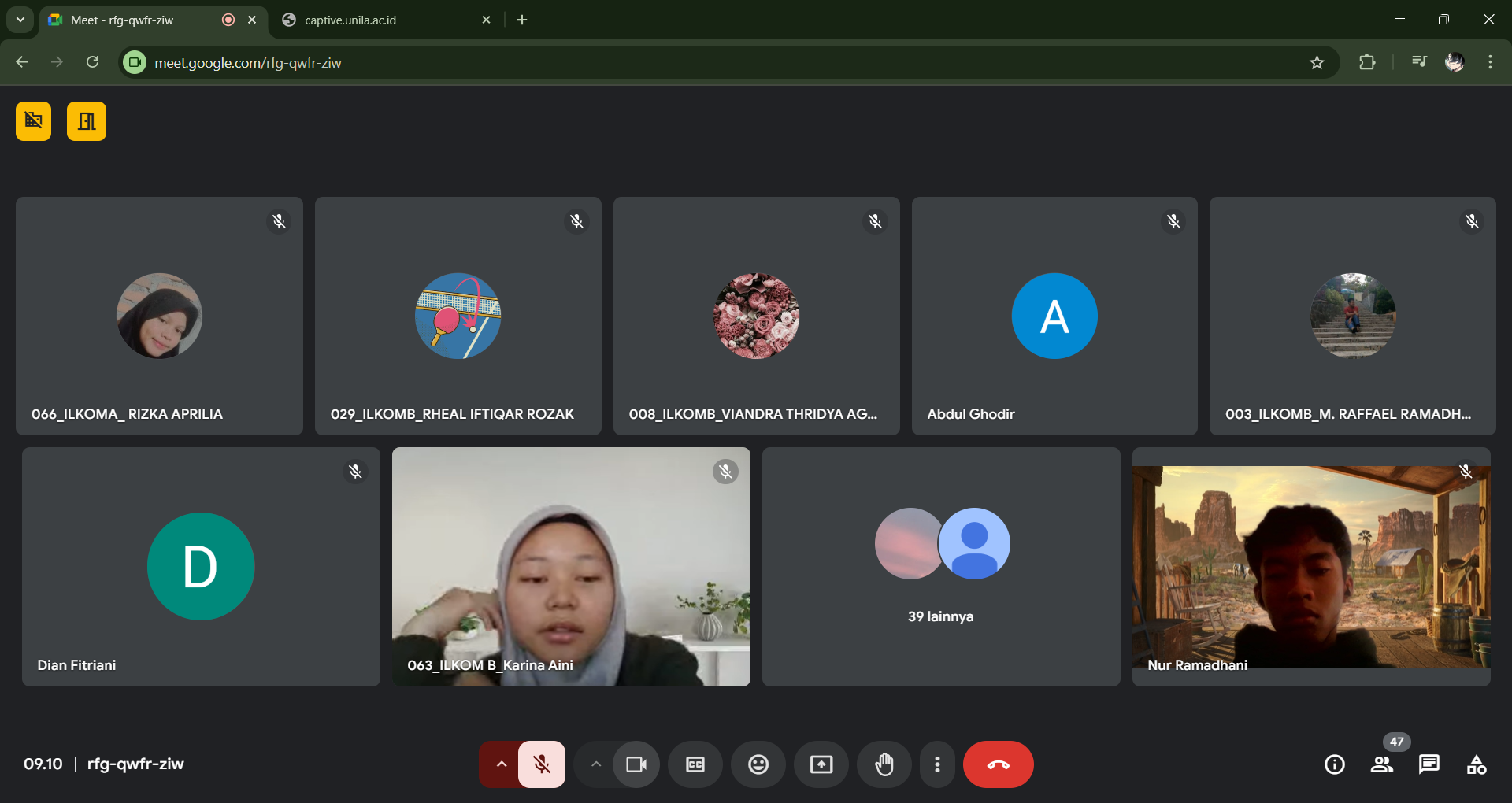This screenshot has width=1512, height=803.
Task: Open the three-dot more options menu
Action: click(937, 764)
